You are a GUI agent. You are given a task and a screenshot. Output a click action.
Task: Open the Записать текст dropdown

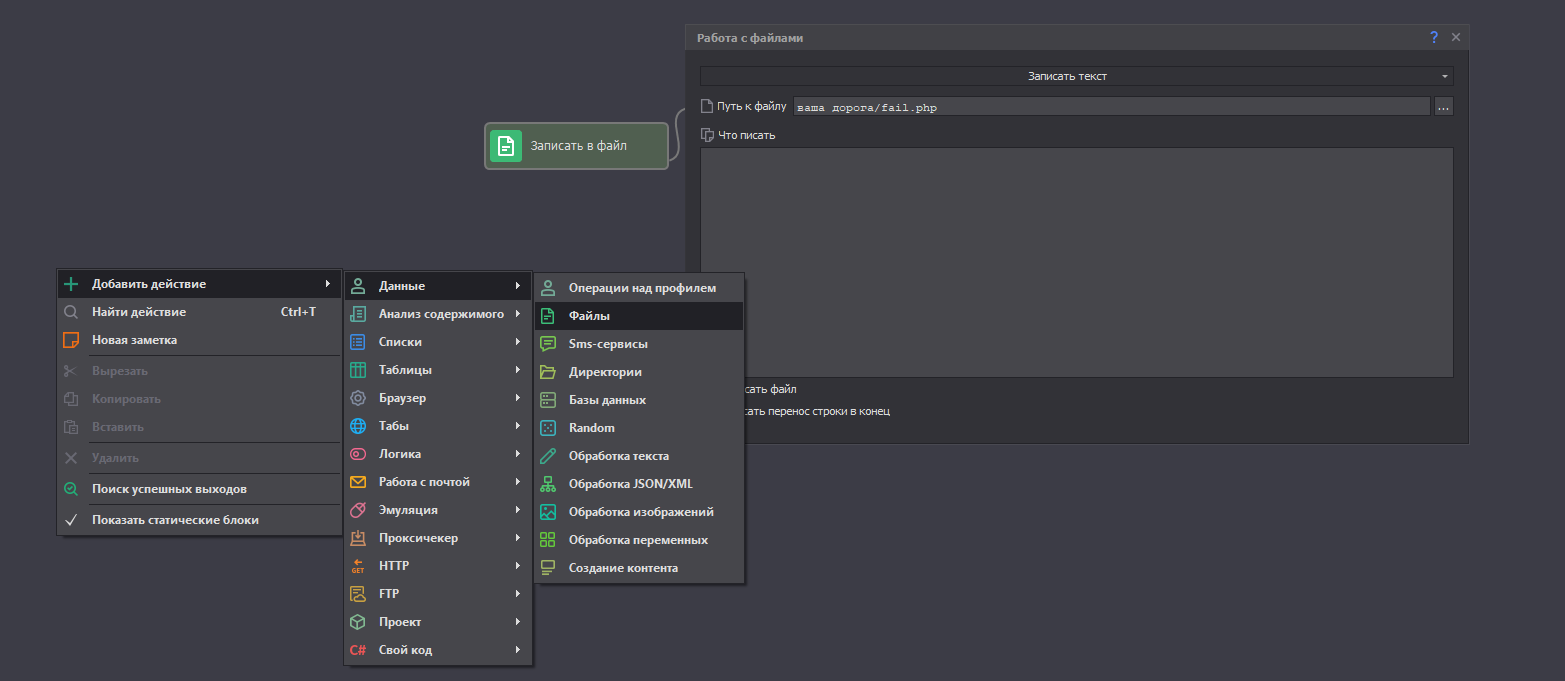1076,76
